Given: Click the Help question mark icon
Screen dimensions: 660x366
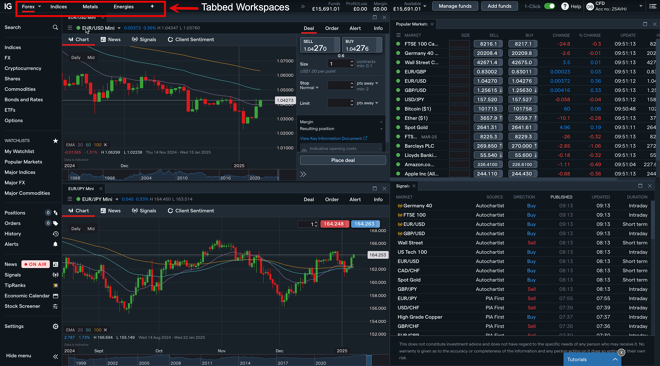Looking at the screenshot, I should [x=565, y=6].
